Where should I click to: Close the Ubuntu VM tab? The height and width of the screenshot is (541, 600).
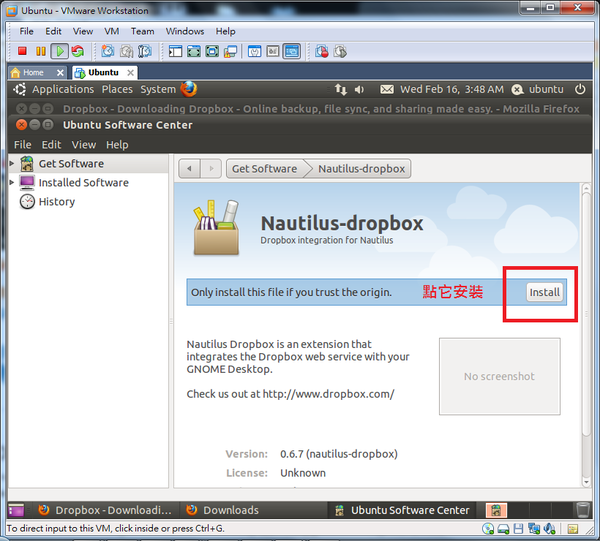pyautogui.click(x=130, y=72)
